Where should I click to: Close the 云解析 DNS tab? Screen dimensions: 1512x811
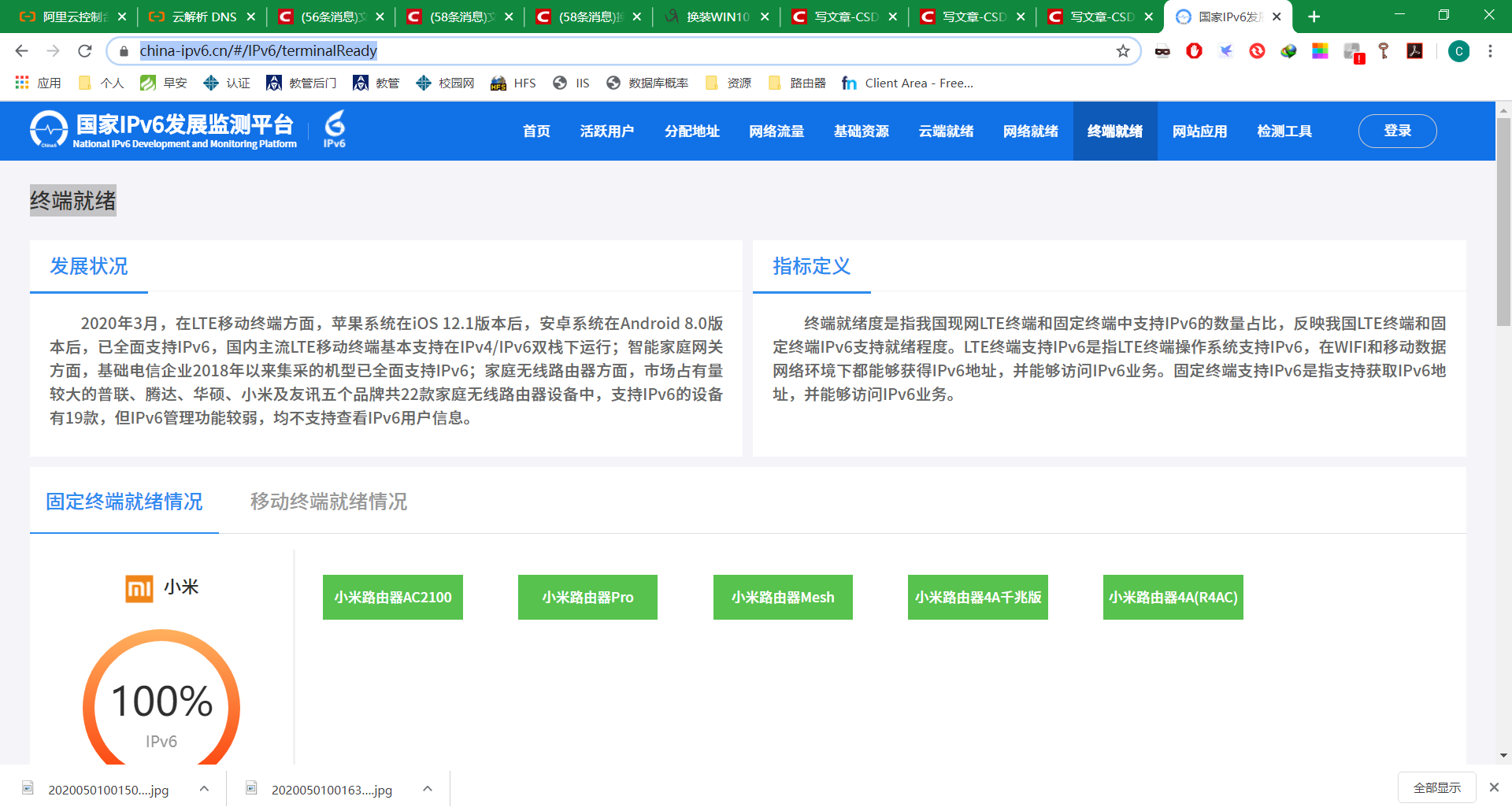click(x=250, y=17)
